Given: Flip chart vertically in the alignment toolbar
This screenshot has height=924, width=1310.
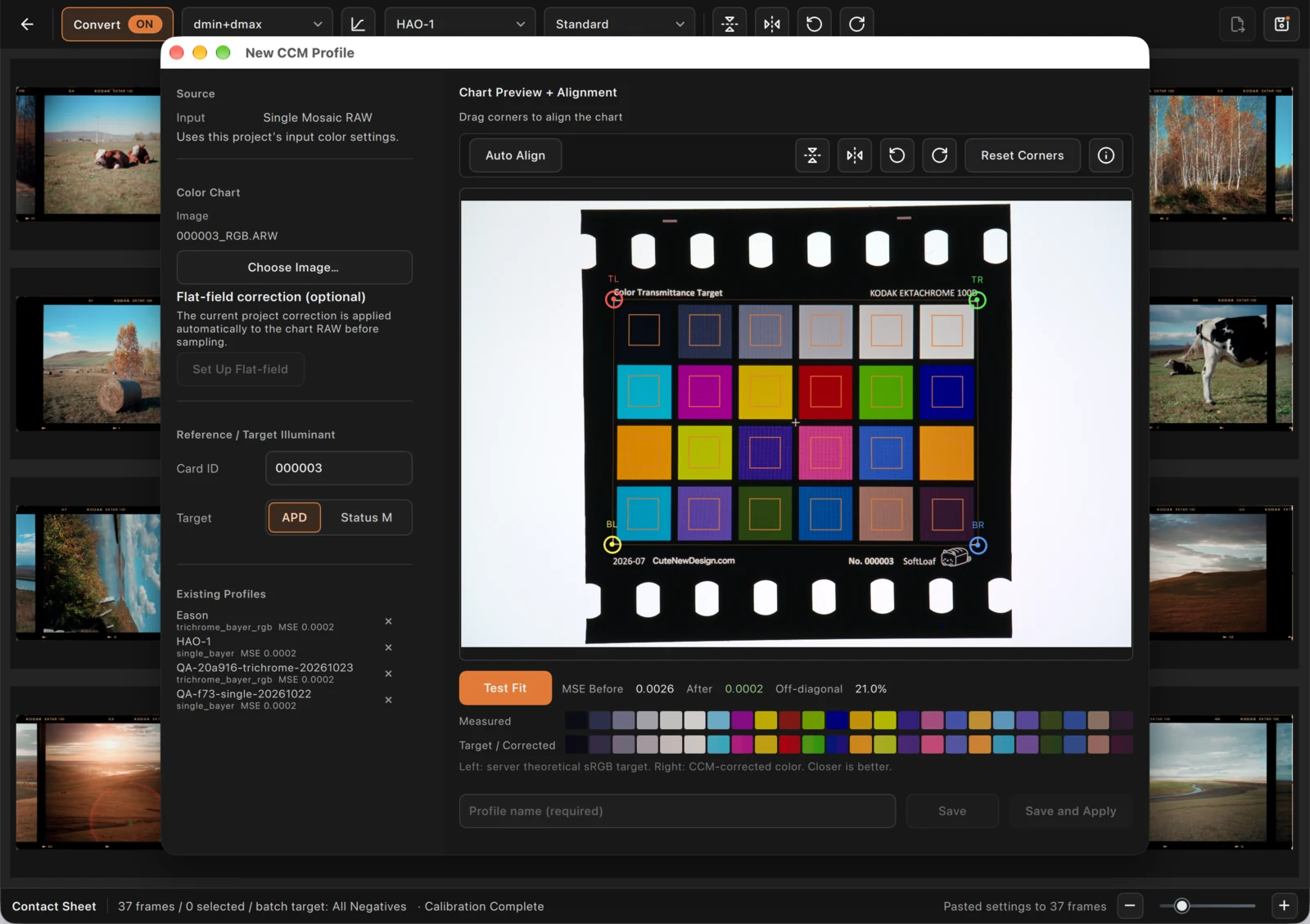Looking at the screenshot, I should coord(812,156).
